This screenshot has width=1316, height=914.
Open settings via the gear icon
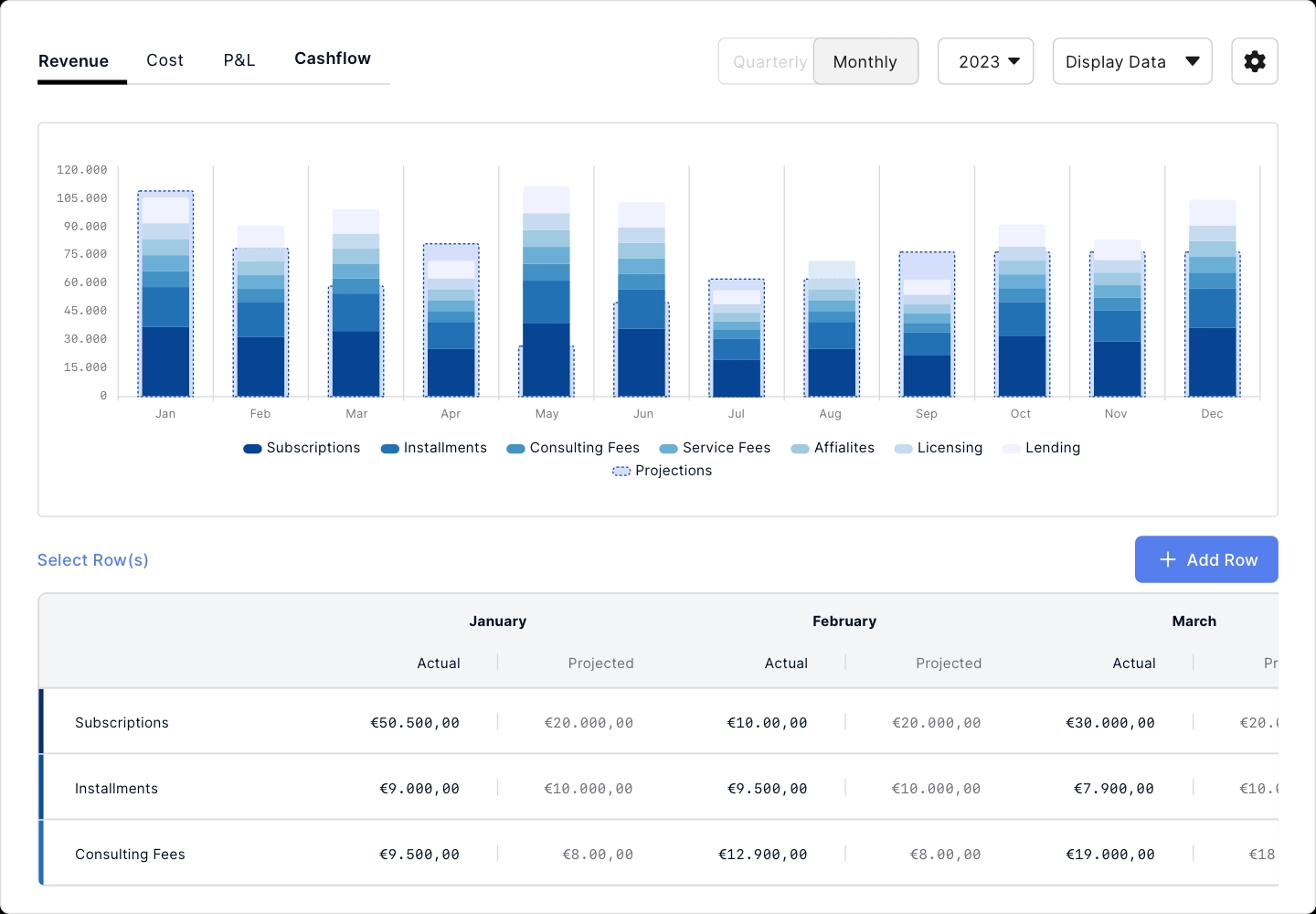(1254, 61)
